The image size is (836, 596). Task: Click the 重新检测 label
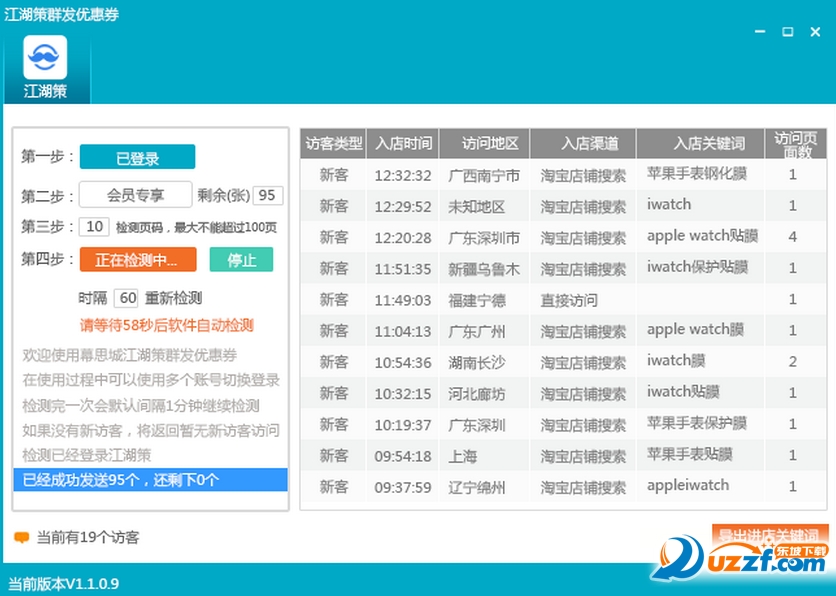(173, 297)
